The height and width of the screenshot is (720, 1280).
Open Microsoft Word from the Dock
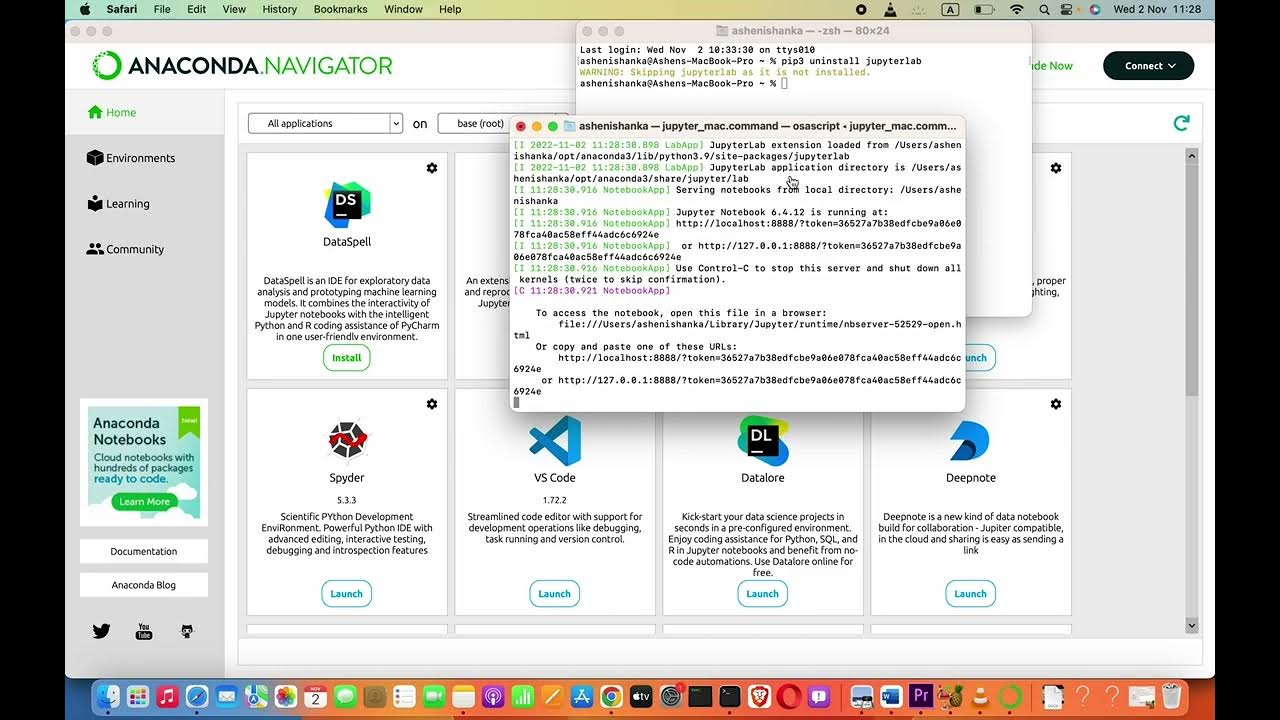coord(892,696)
